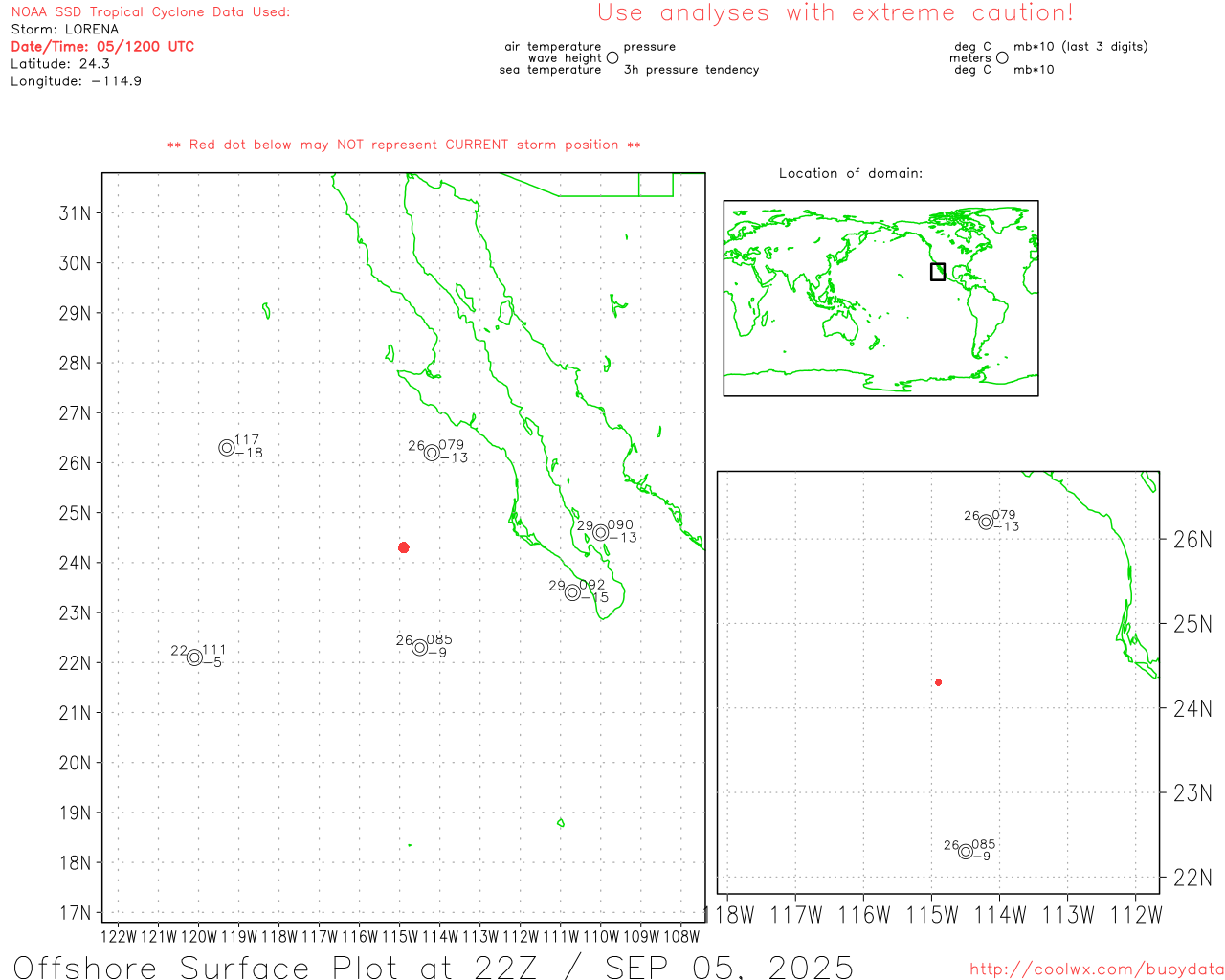The height and width of the screenshot is (980, 1225).
Task: Click the '108W' longitude label on main map
Action: click(681, 937)
